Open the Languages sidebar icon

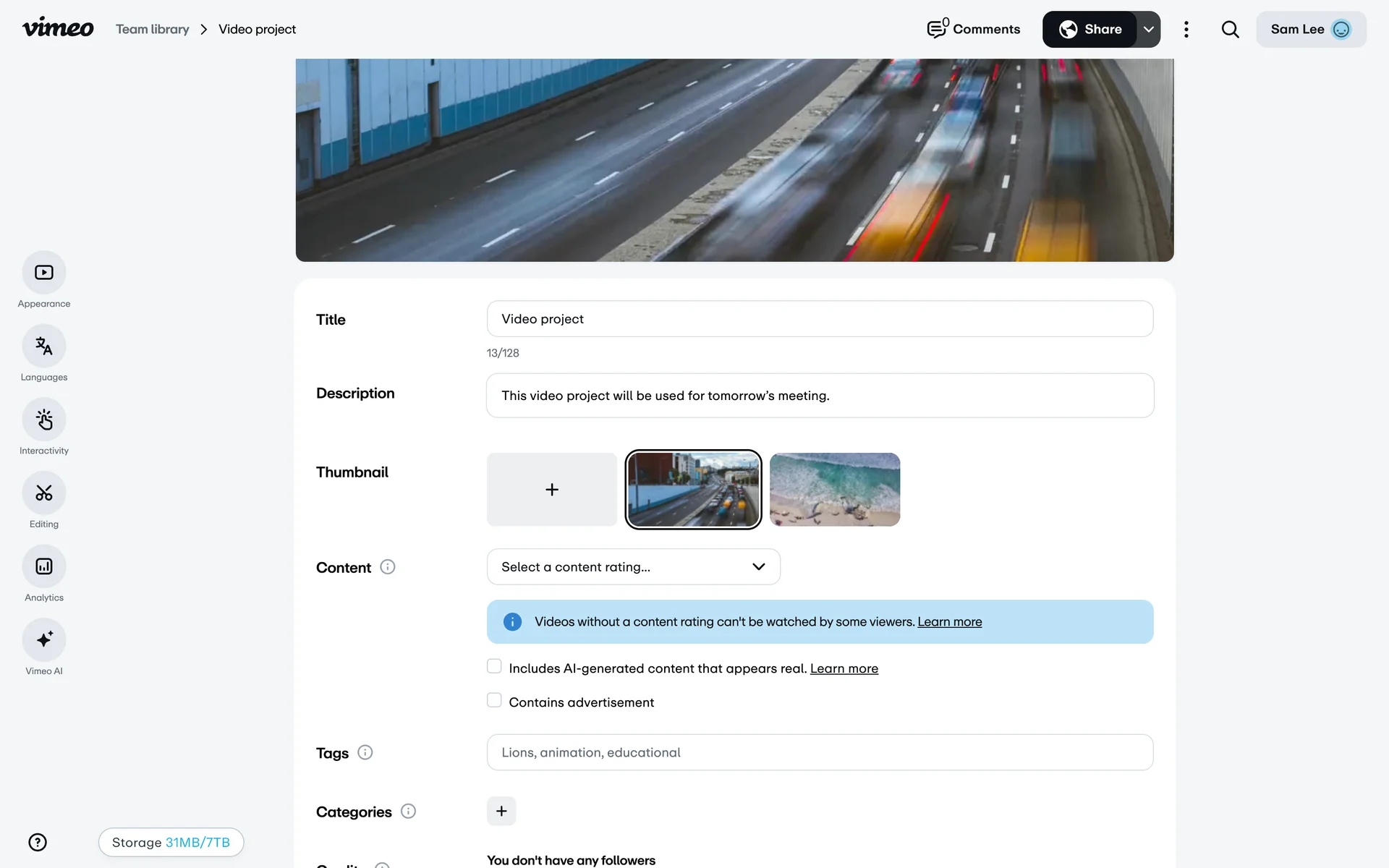click(44, 346)
